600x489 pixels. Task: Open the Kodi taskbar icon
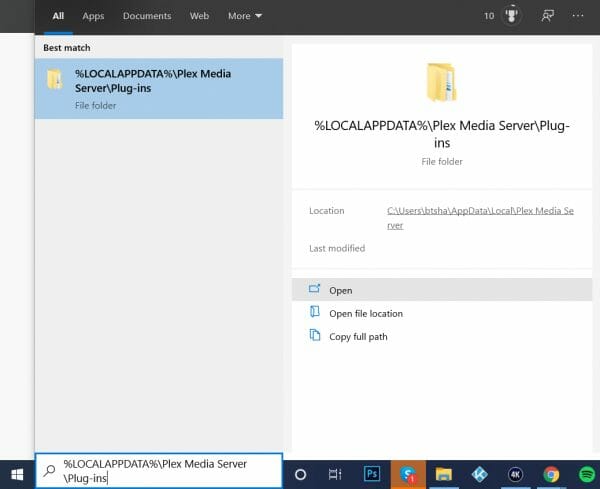pos(479,474)
